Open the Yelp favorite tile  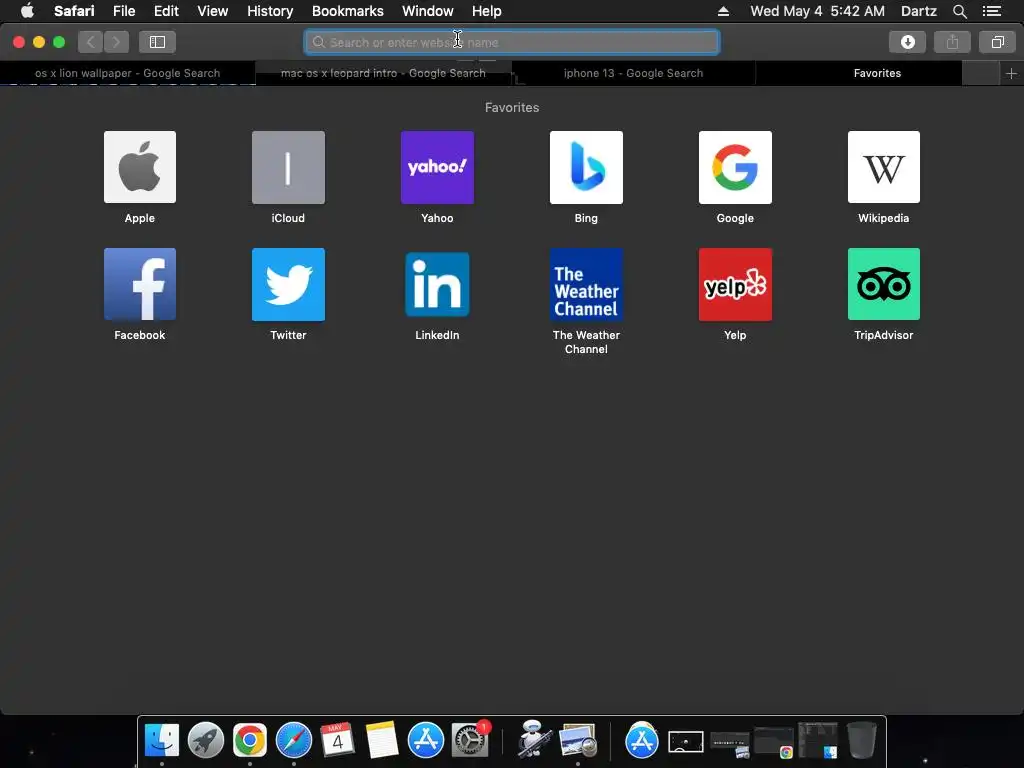[x=735, y=284]
